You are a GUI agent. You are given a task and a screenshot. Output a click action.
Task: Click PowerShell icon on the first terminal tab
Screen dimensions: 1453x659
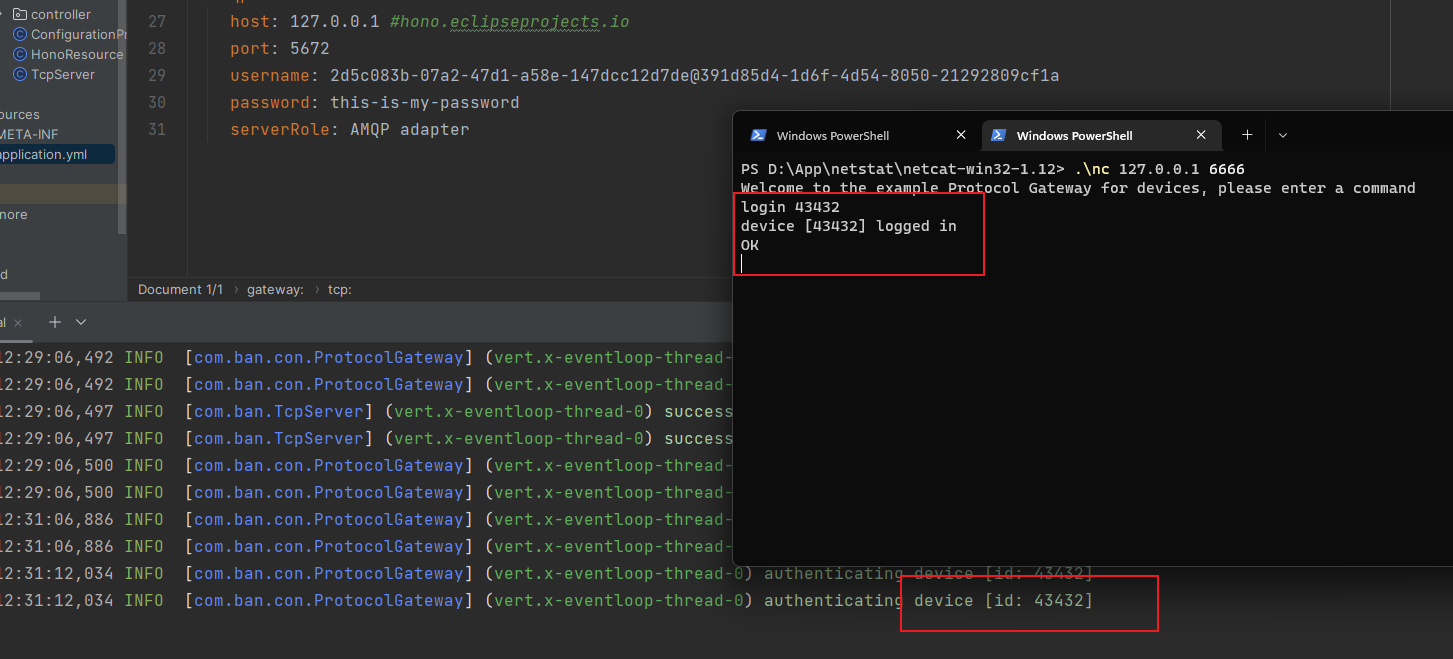759,135
